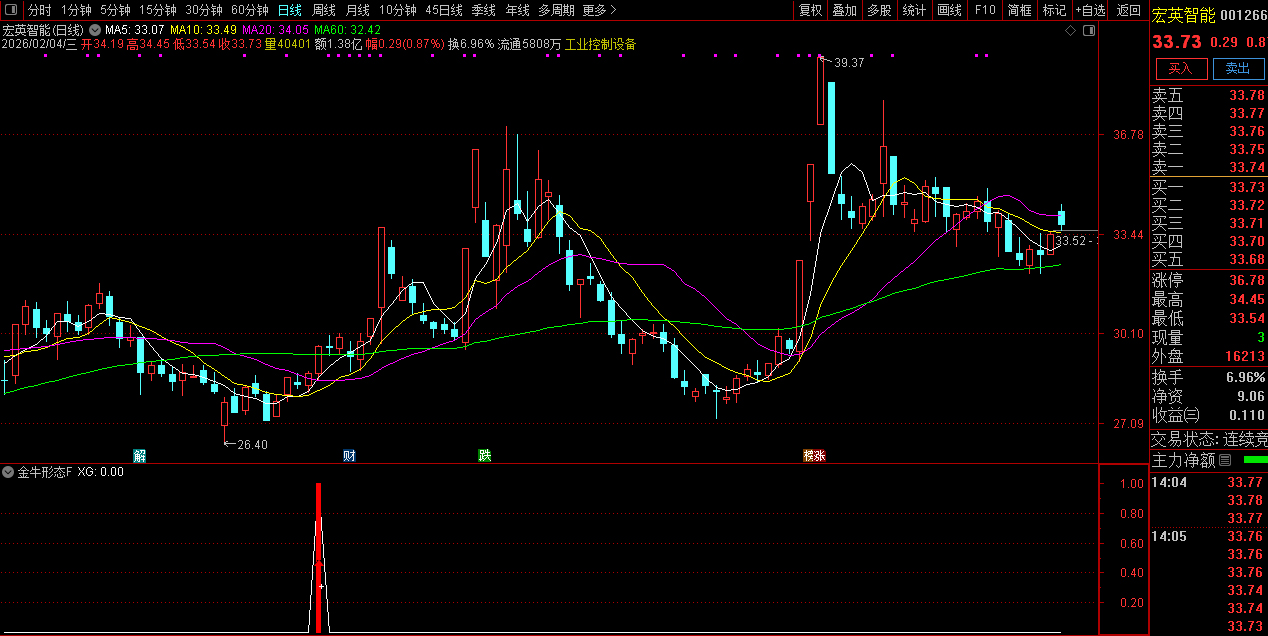This screenshot has height=636, width=1268.
Task: Click the 财 financial marker icon
Action: (349, 456)
